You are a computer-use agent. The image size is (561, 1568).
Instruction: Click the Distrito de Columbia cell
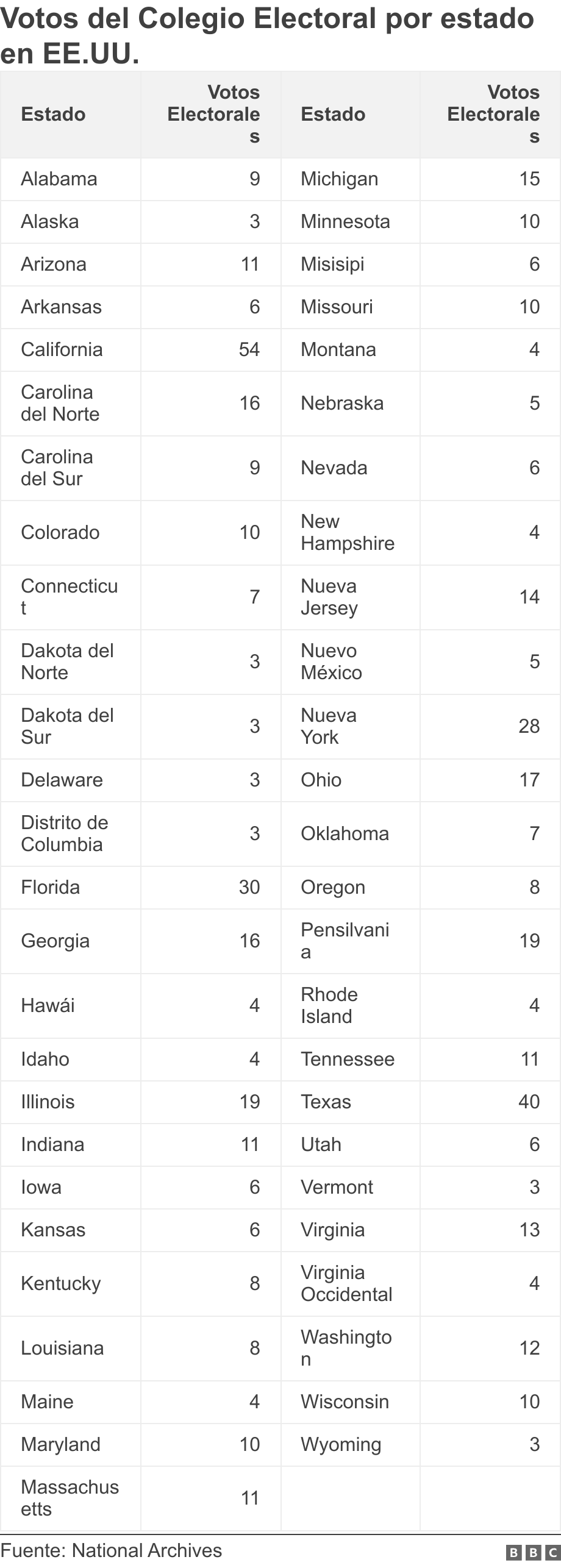[x=64, y=833]
